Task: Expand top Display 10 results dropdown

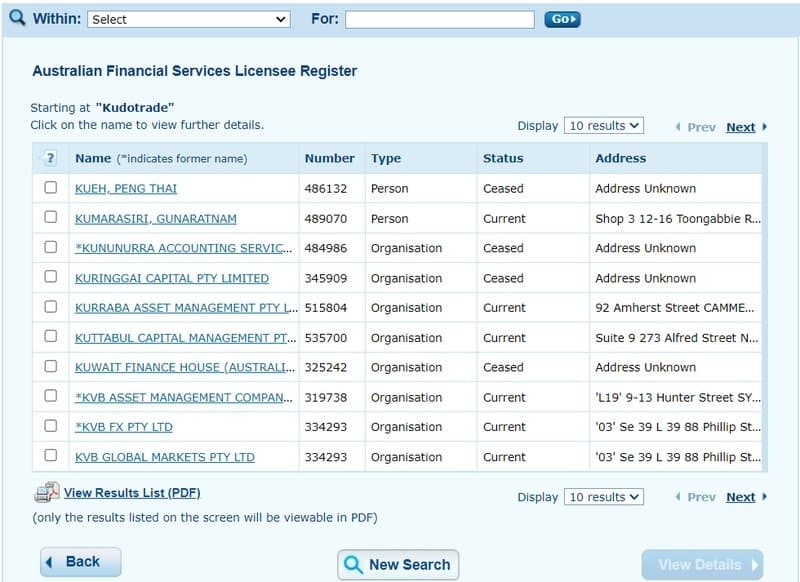Action: pos(604,126)
